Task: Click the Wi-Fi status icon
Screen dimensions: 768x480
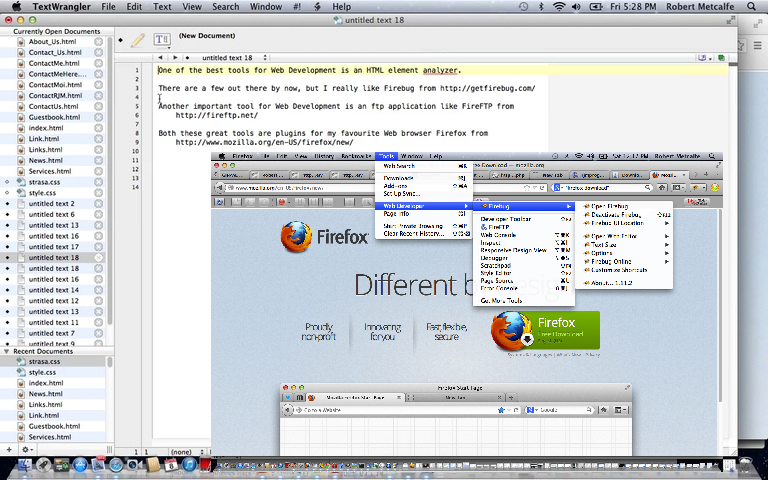Action: (x=559, y=7)
